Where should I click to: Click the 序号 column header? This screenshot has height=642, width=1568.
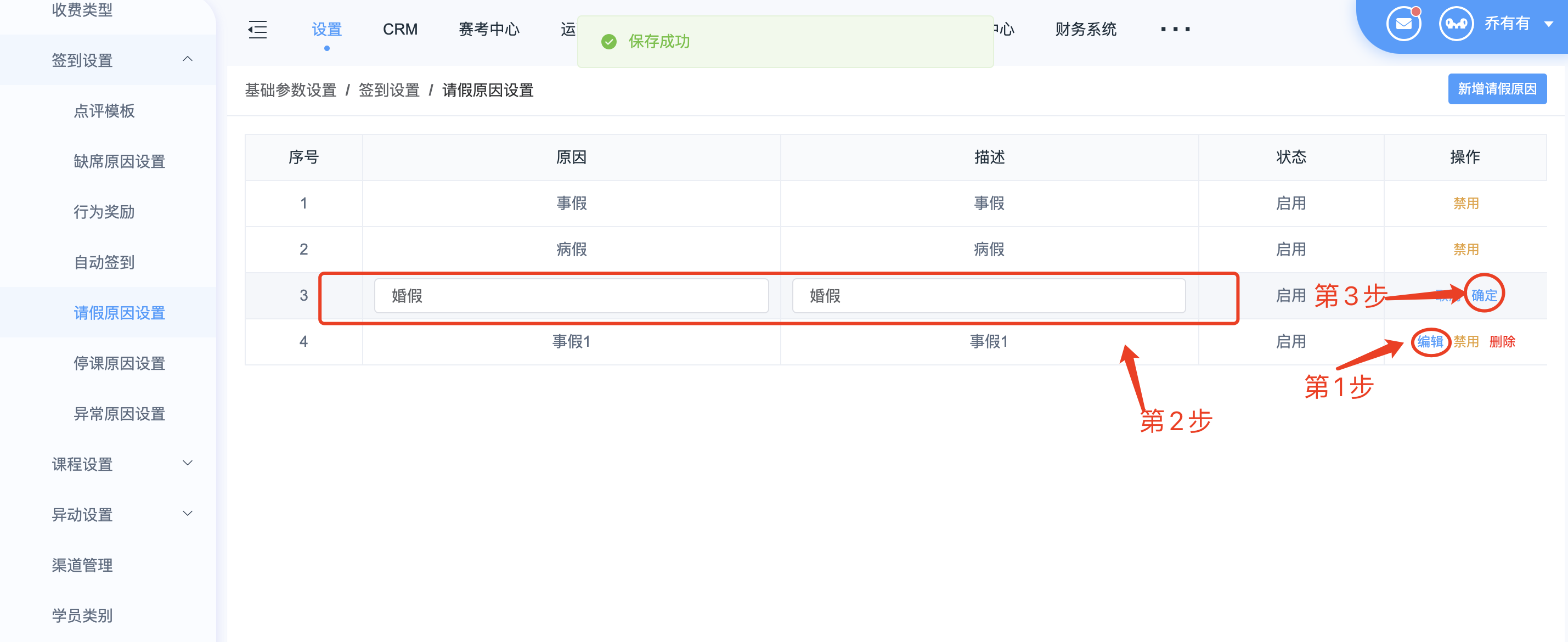coord(304,157)
